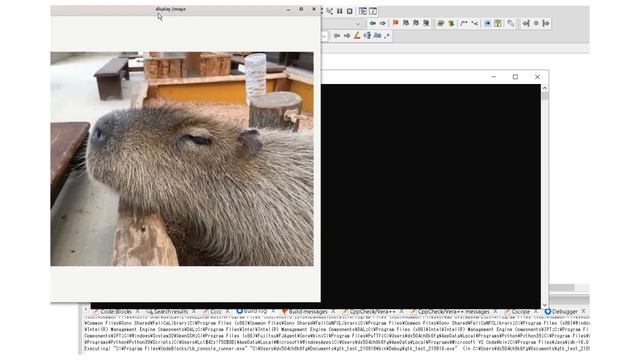
Task: Switch to the CppCheck/Vera++ tab
Action: (x=372, y=312)
